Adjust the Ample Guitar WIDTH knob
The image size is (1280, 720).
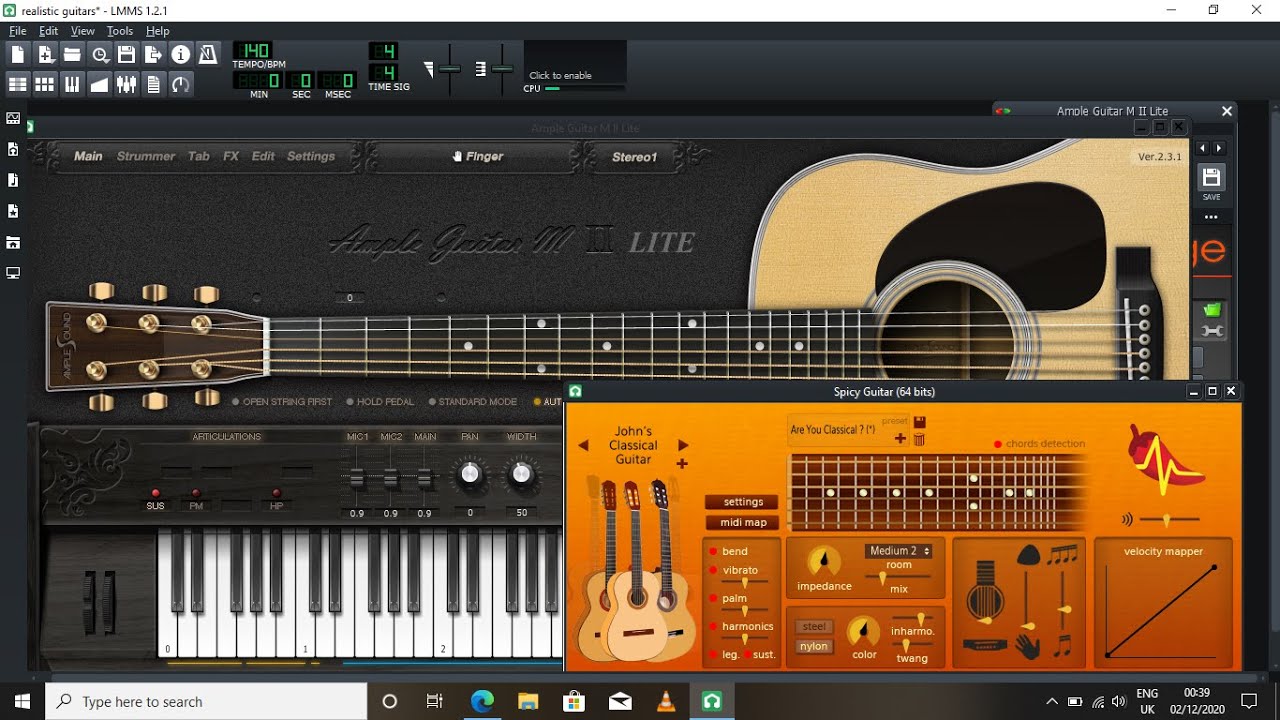521,475
